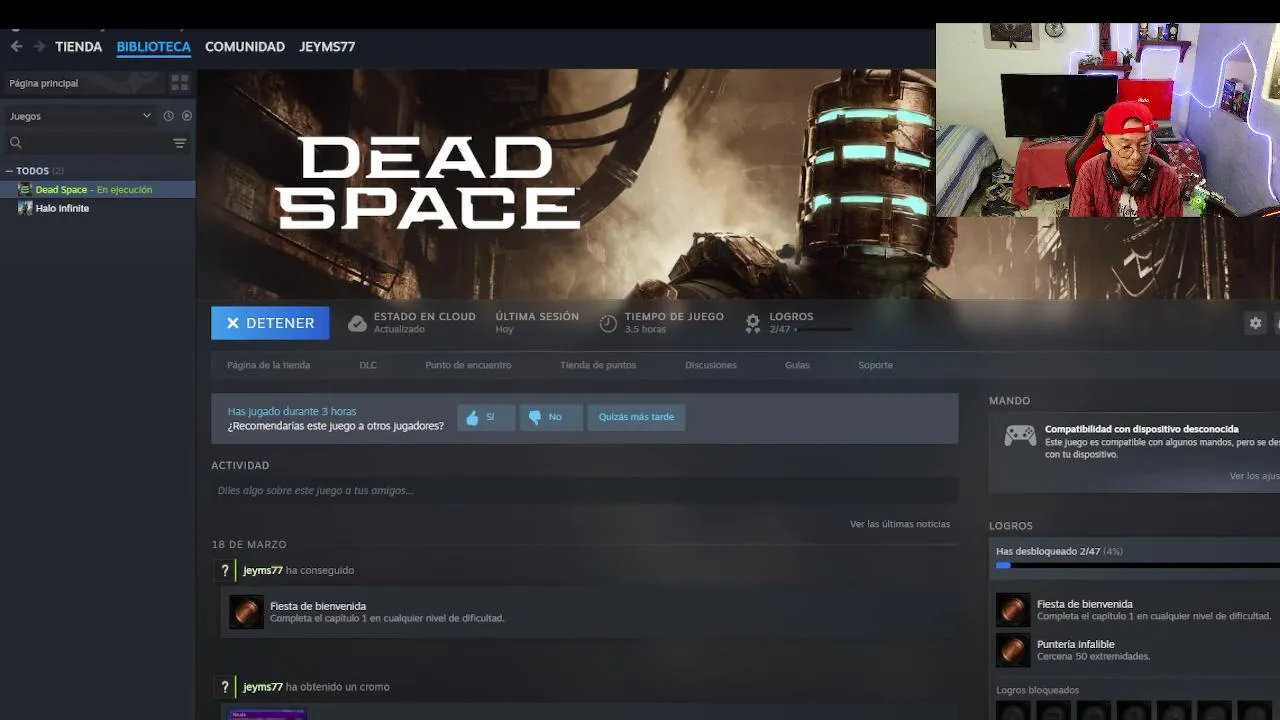The height and width of the screenshot is (720, 1280).
Task: Open Ver las últimas noticias link
Action: pos(900,524)
